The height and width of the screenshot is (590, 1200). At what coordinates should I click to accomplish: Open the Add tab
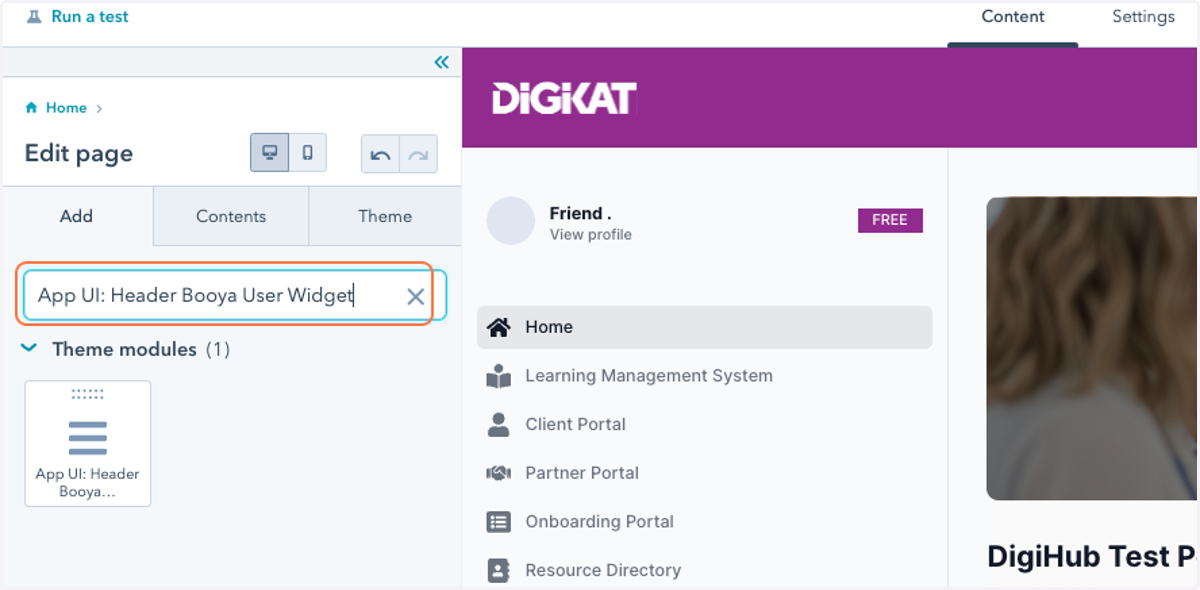76,216
